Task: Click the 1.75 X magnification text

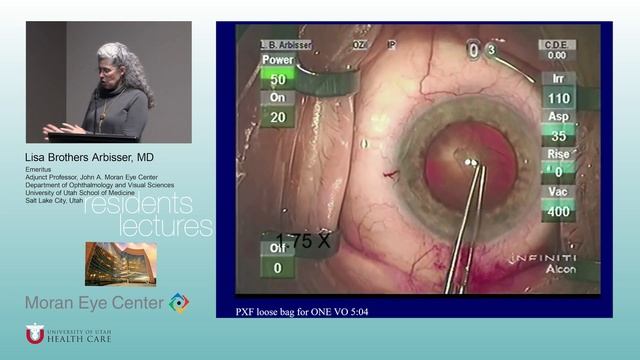Action: coord(303,240)
